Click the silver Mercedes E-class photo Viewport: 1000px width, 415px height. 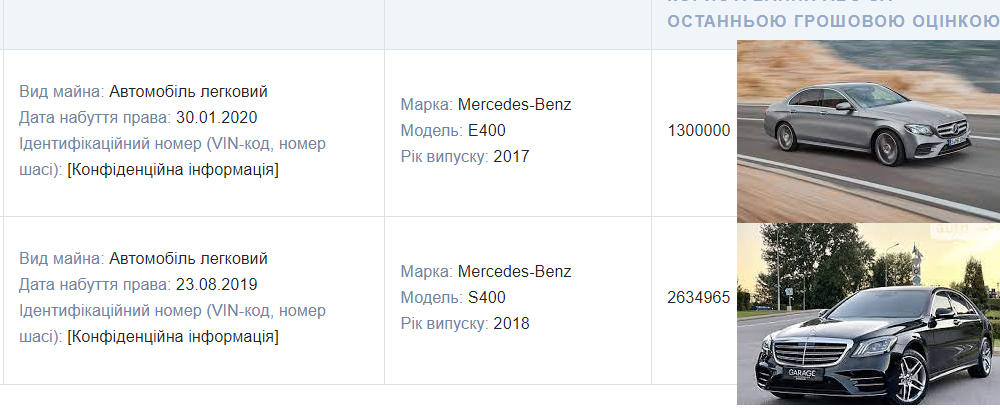click(x=868, y=131)
